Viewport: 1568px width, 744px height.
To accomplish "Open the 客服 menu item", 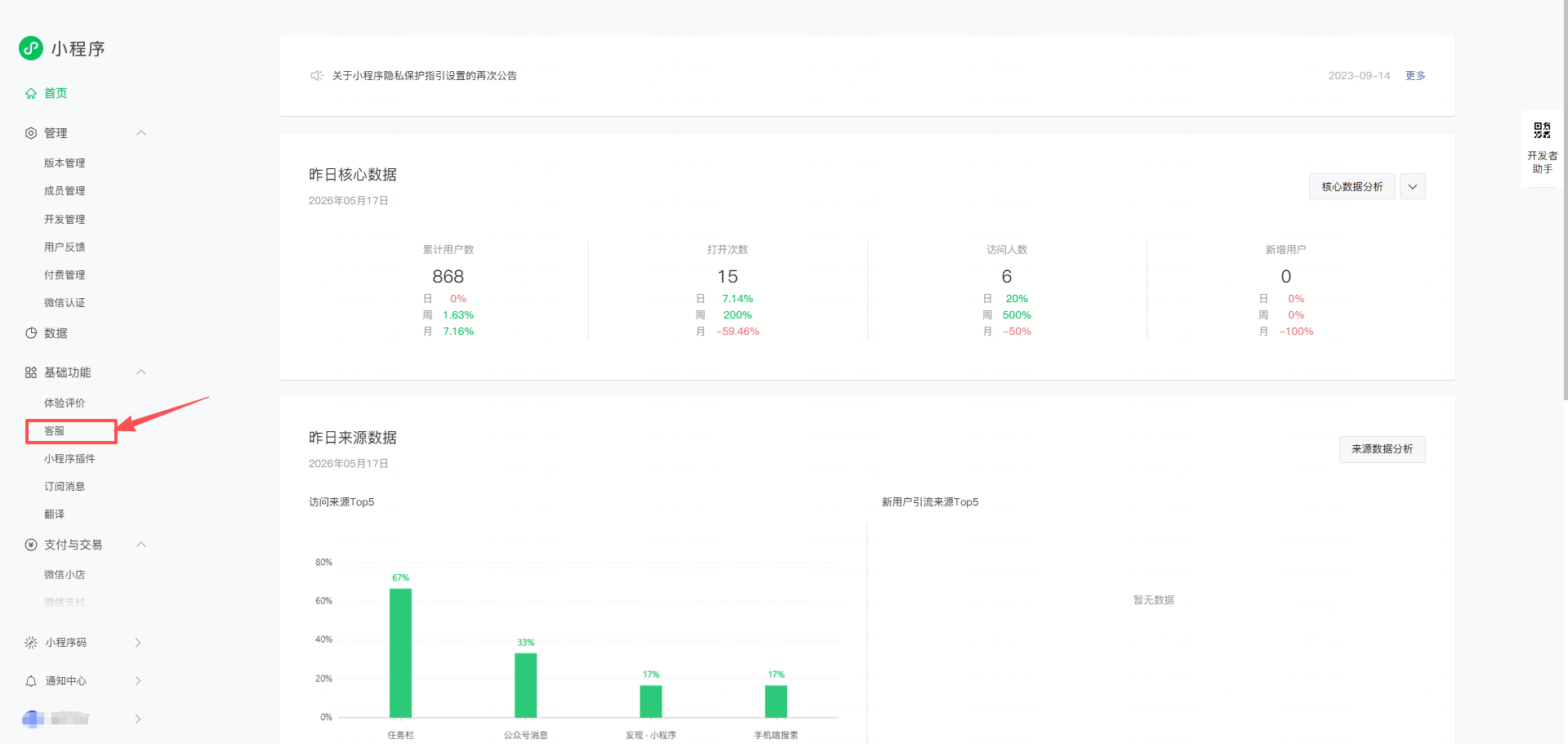I will [x=55, y=431].
